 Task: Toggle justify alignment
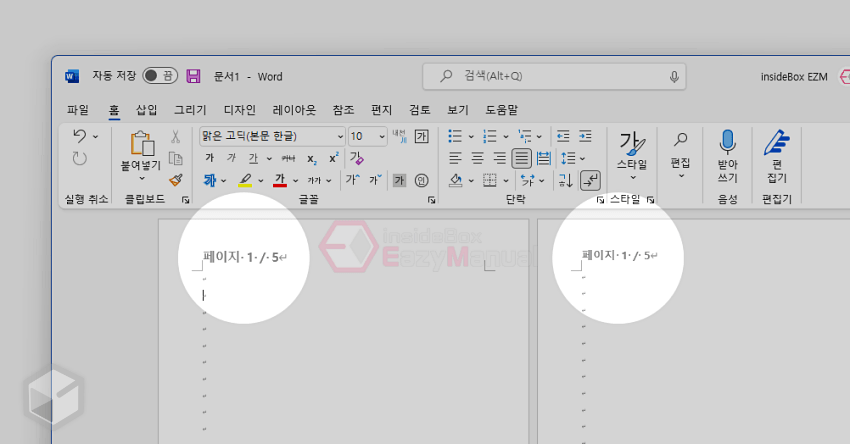[x=521, y=158]
